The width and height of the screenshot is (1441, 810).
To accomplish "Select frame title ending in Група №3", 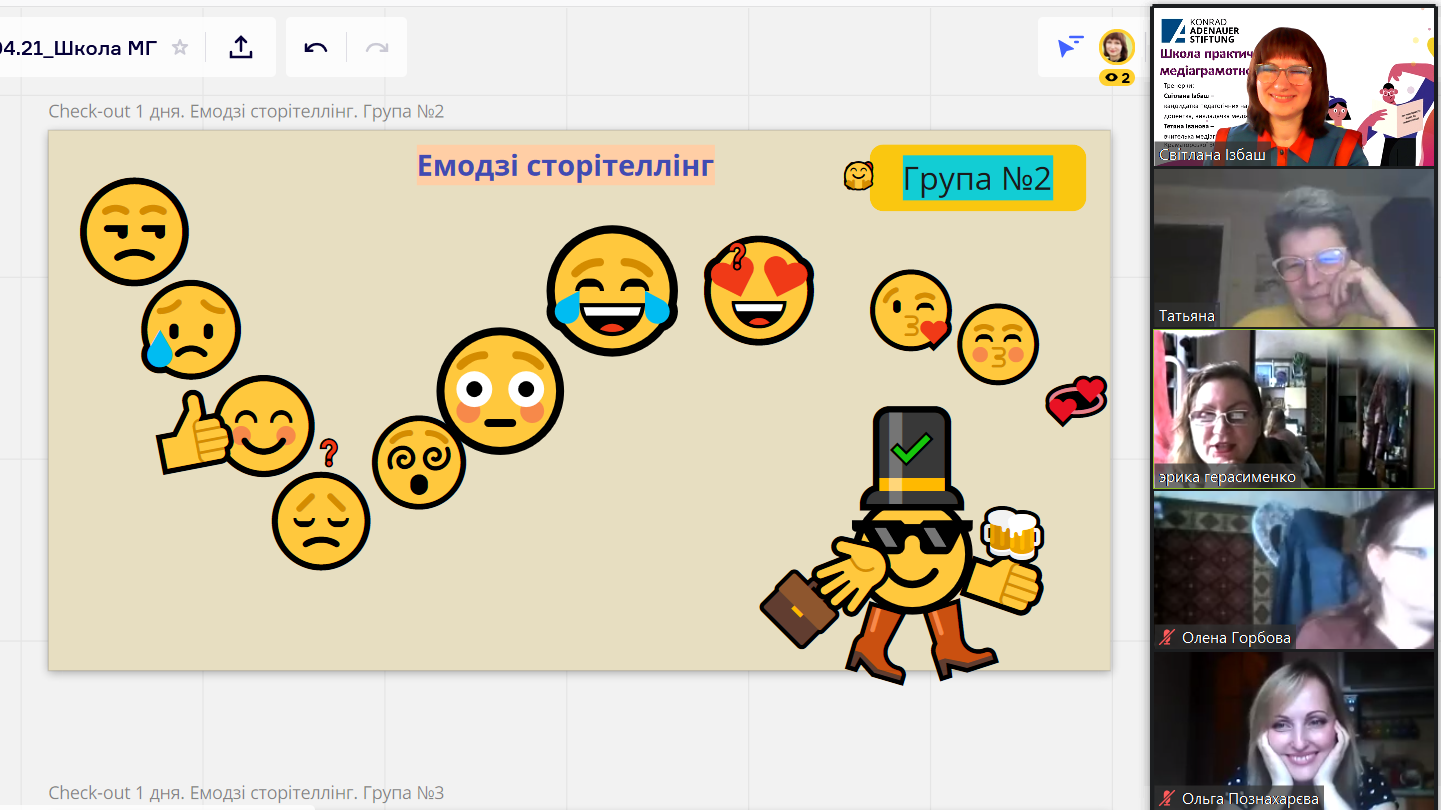I will pyautogui.click(x=246, y=793).
